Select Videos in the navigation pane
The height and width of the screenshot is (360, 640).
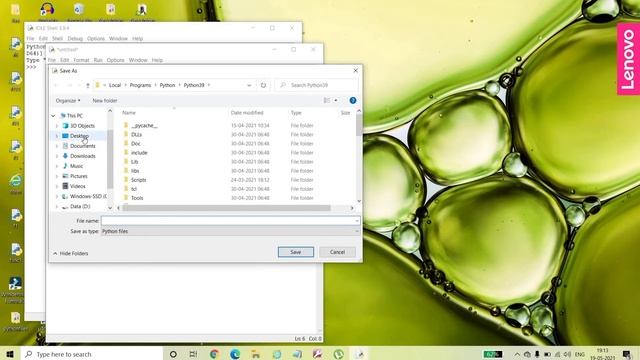coord(78,186)
